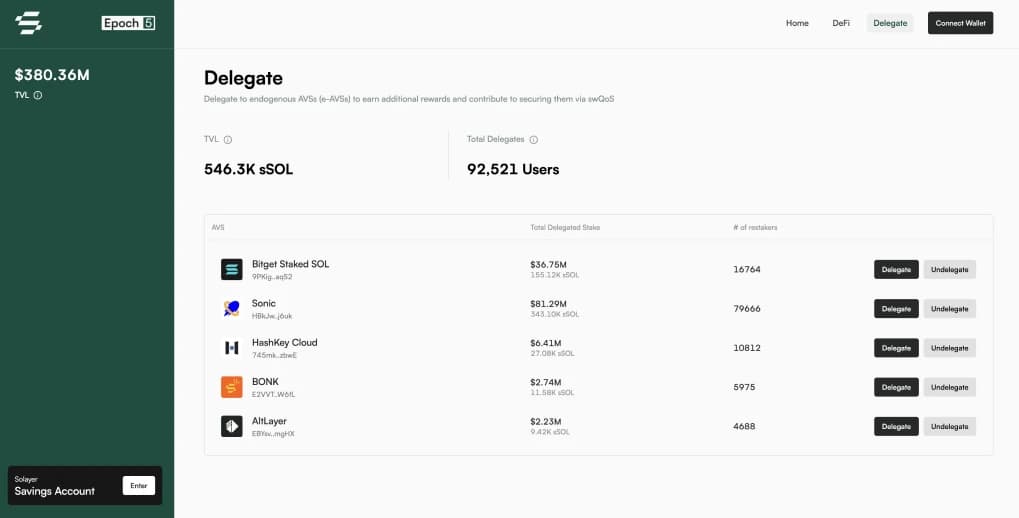1019x518 pixels.
Task: Open the Home menu item
Action: (797, 23)
